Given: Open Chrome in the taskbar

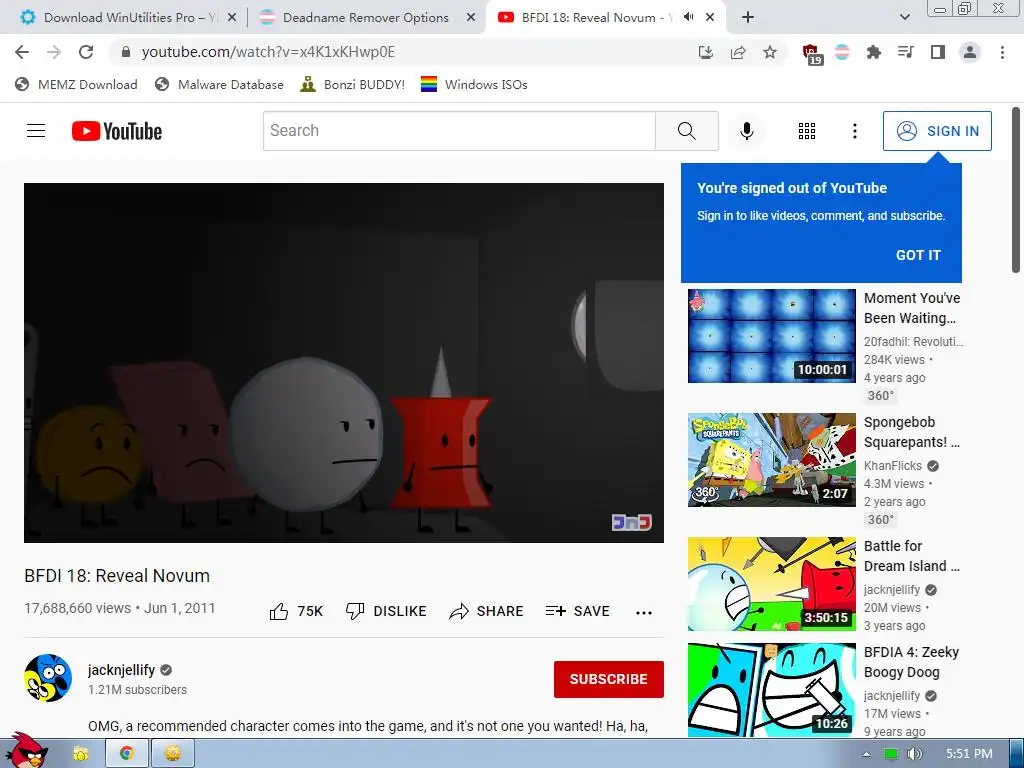Looking at the screenshot, I should [127, 754].
